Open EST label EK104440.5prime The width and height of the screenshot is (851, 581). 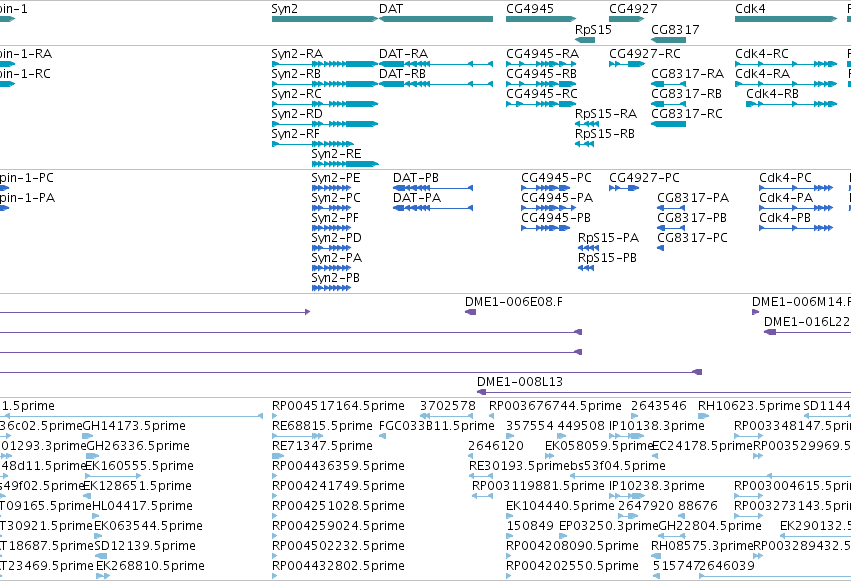[560, 507]
